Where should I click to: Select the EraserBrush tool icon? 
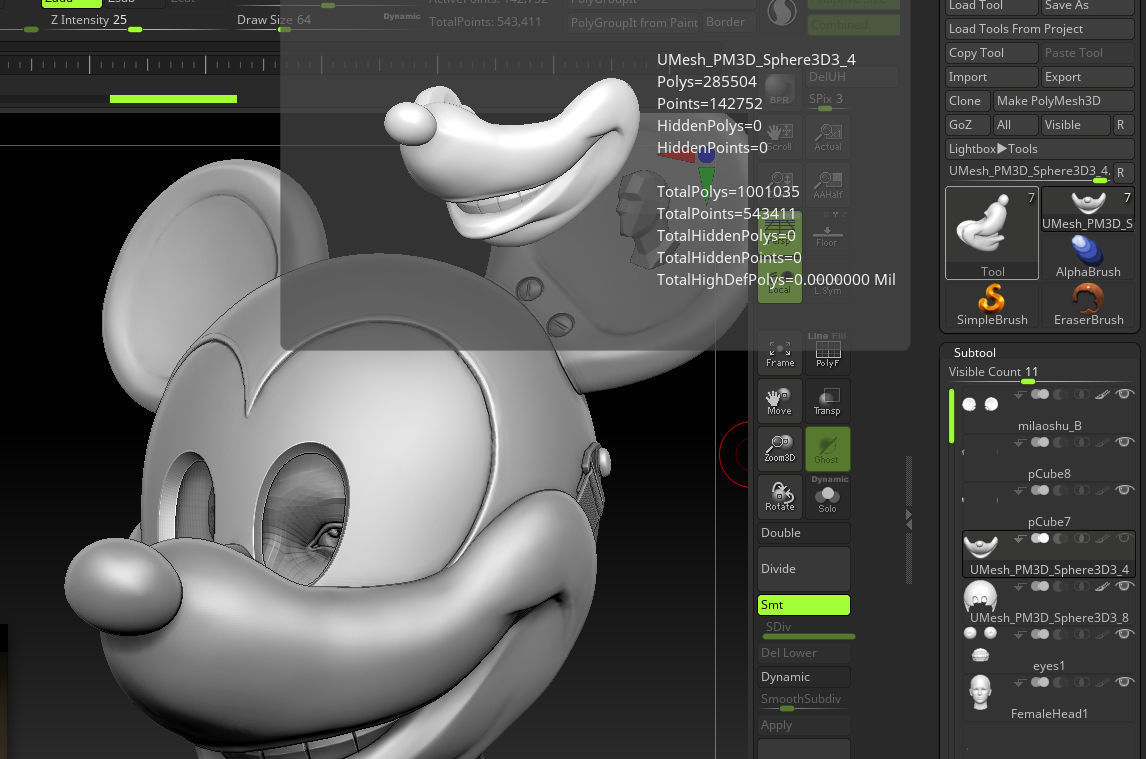point(1088,306)
